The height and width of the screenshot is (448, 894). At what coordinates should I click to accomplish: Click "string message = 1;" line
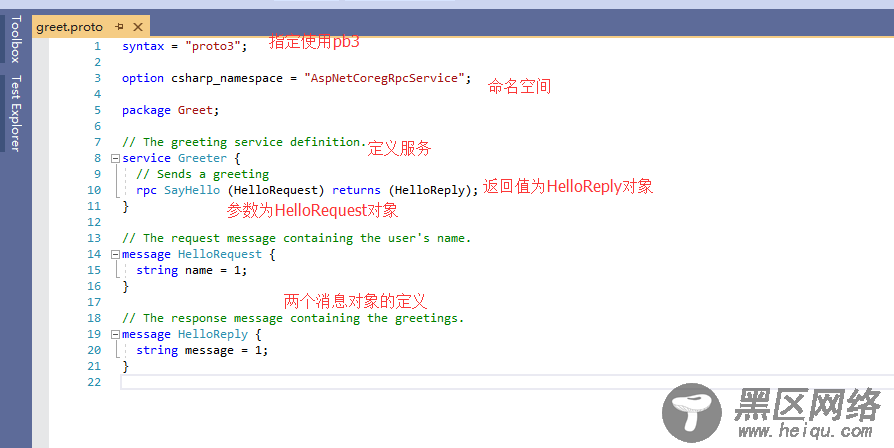[202, 350]
